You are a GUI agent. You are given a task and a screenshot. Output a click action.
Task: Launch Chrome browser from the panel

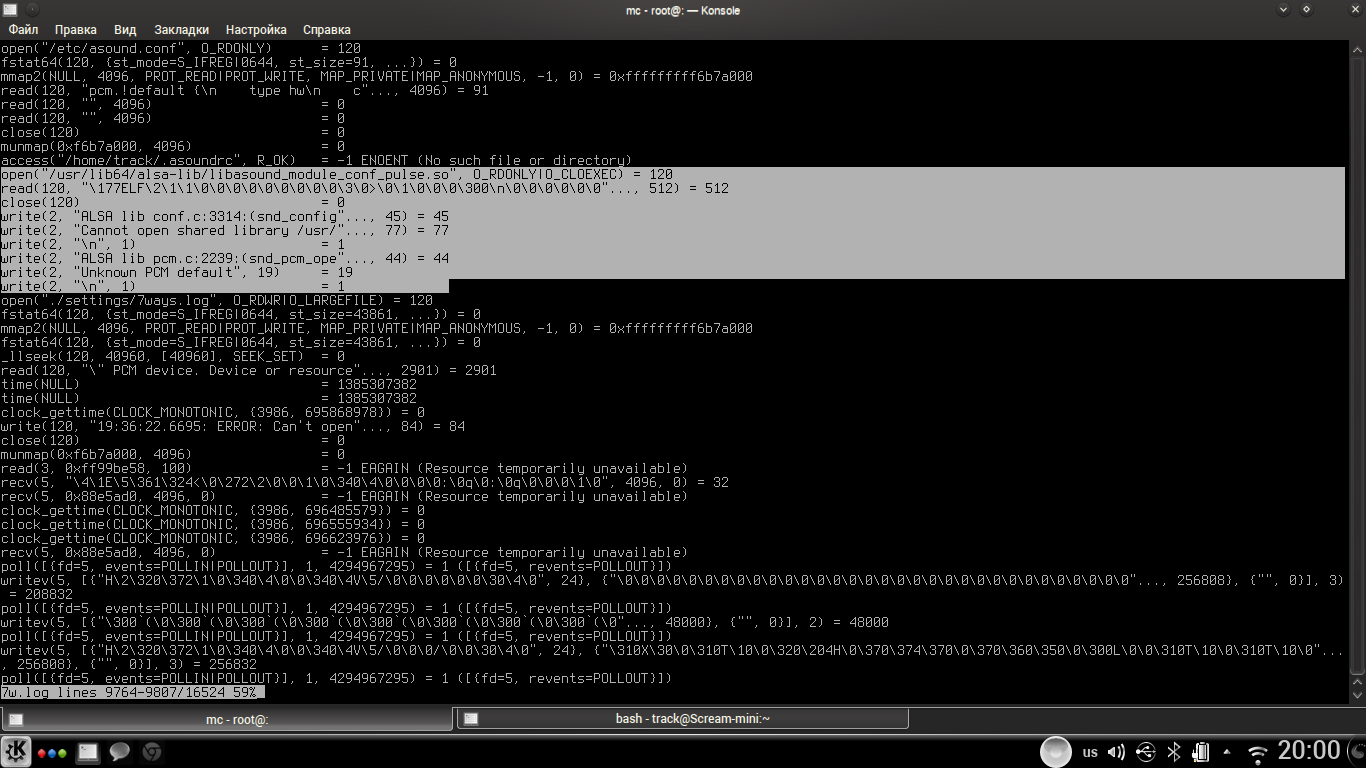[151, 752]
